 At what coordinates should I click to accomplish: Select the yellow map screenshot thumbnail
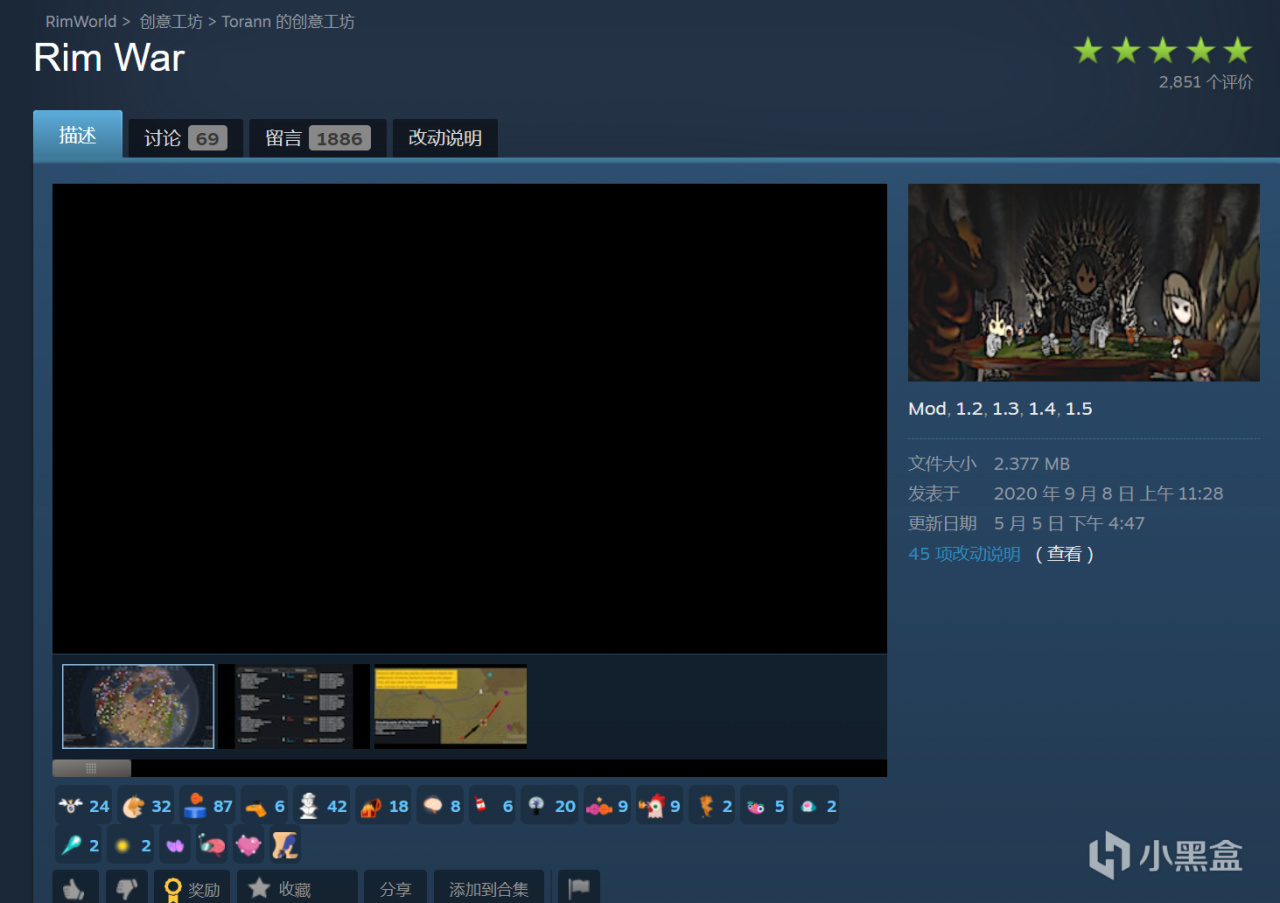[450, 706]
